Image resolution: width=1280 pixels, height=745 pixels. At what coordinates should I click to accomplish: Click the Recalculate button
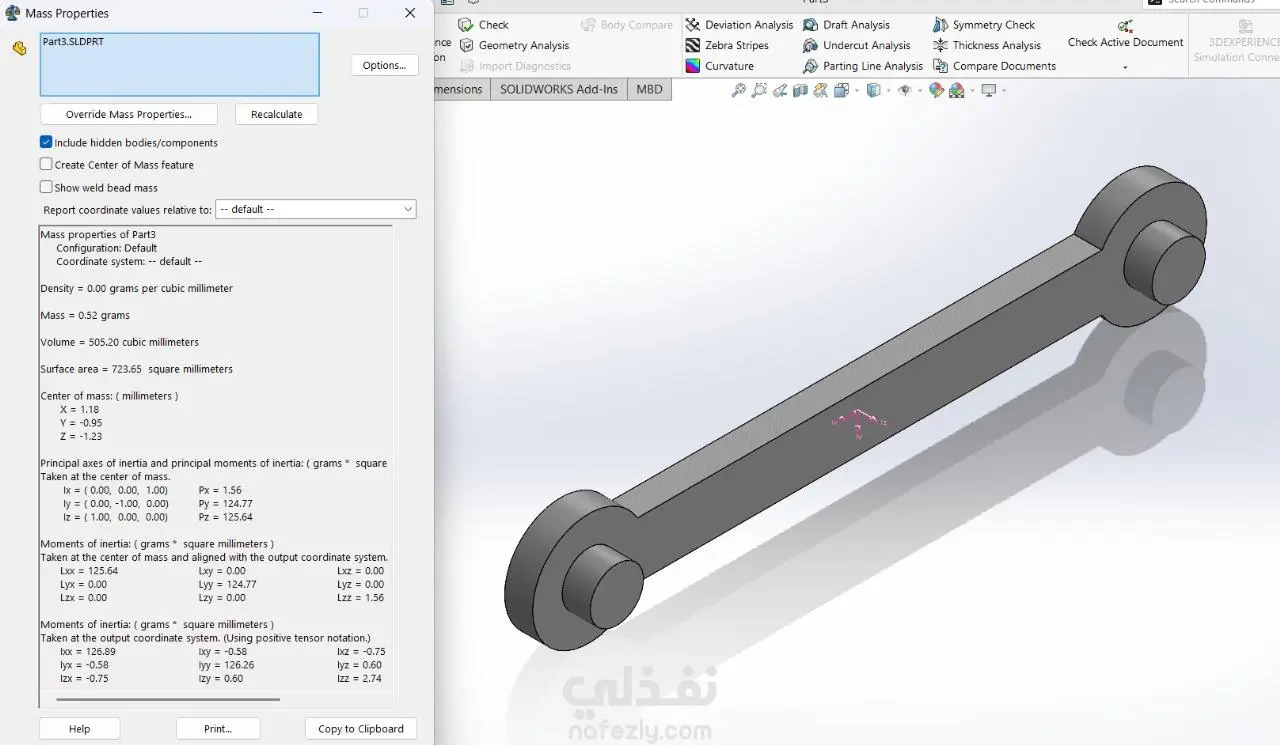[x=276, y=114]
